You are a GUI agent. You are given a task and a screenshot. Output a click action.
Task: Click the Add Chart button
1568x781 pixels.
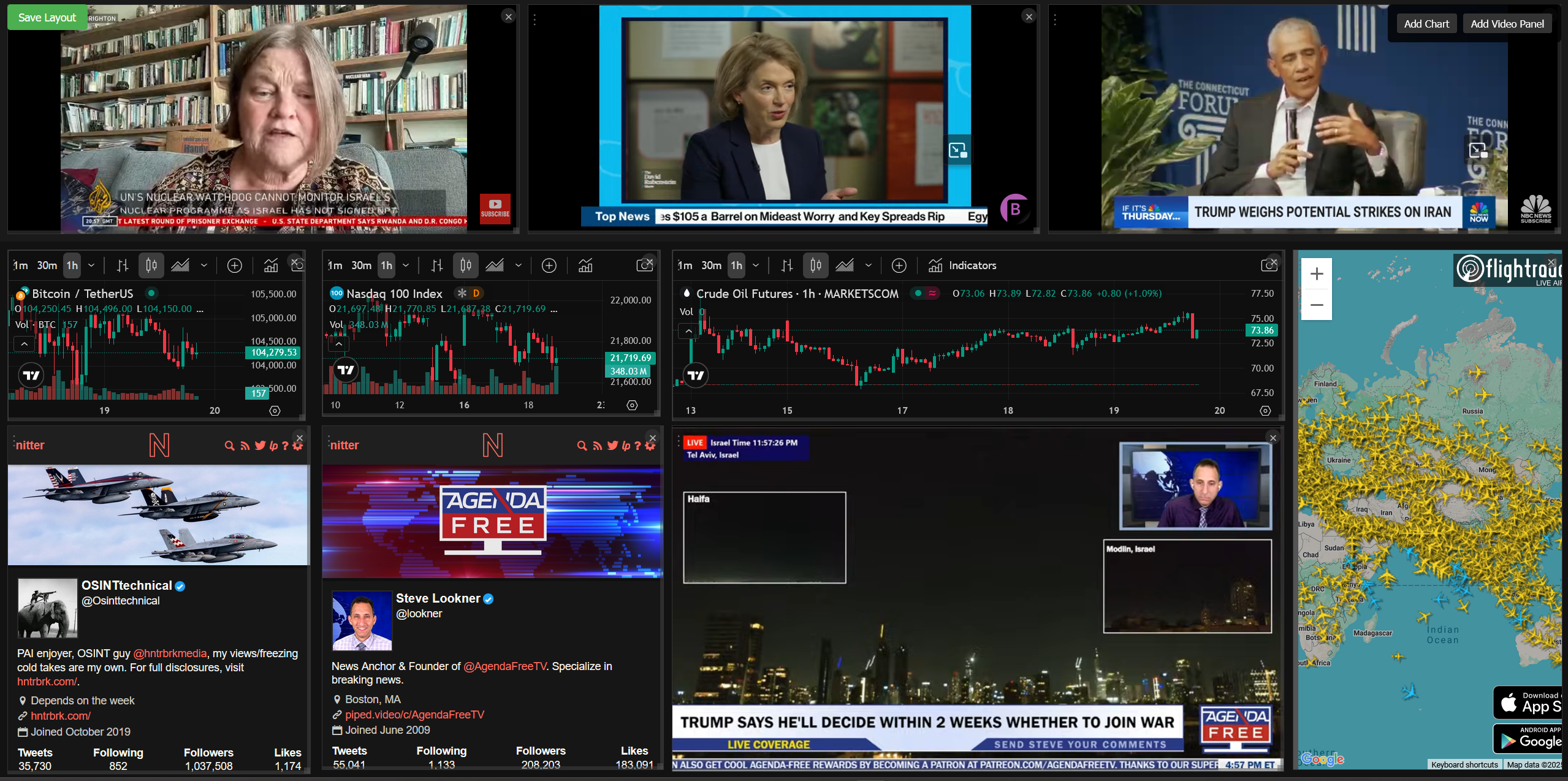point(1426,24)
